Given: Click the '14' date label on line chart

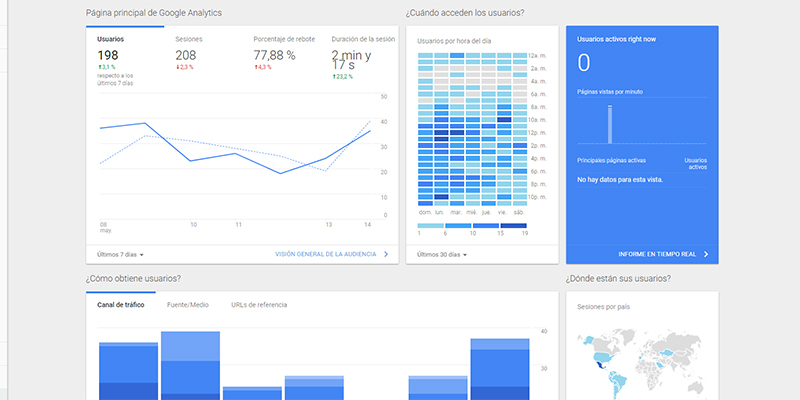Looking at the screenshot, I should [x=367, y=224].
